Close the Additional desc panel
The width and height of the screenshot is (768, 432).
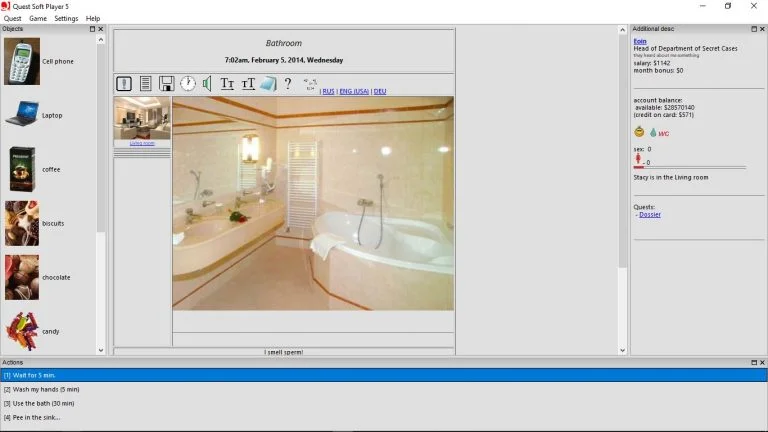(762, 29)
